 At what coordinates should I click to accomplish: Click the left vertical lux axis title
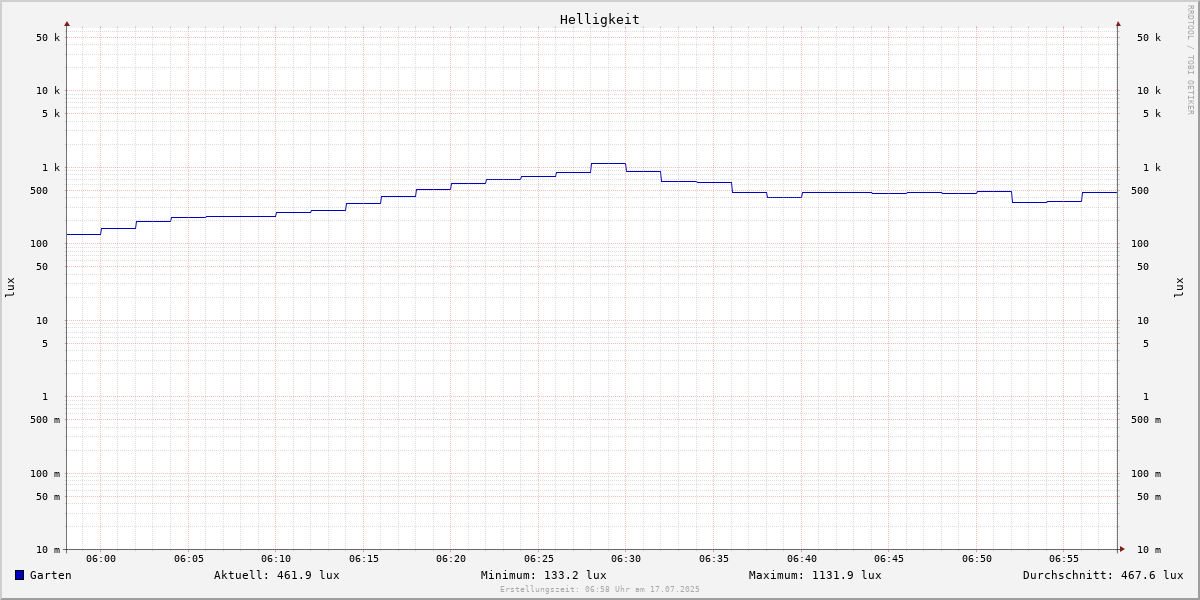tap(10, 288)
